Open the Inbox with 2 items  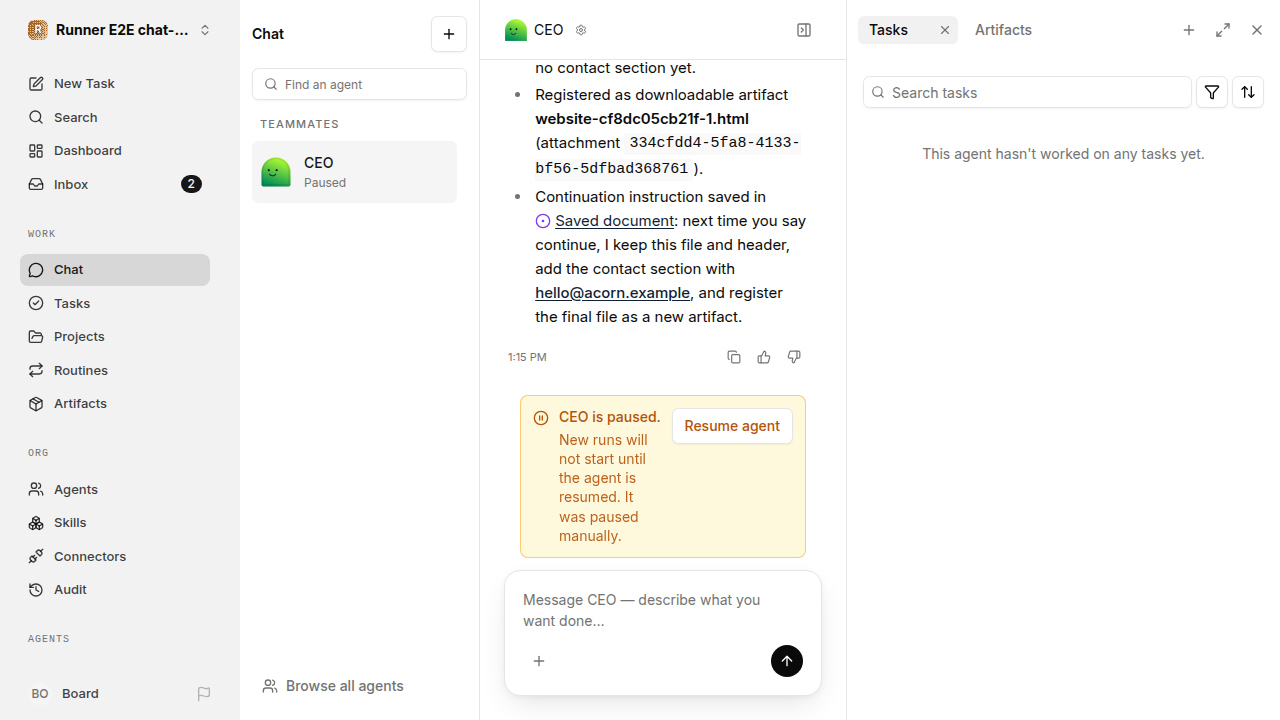(x=115, y=184)
